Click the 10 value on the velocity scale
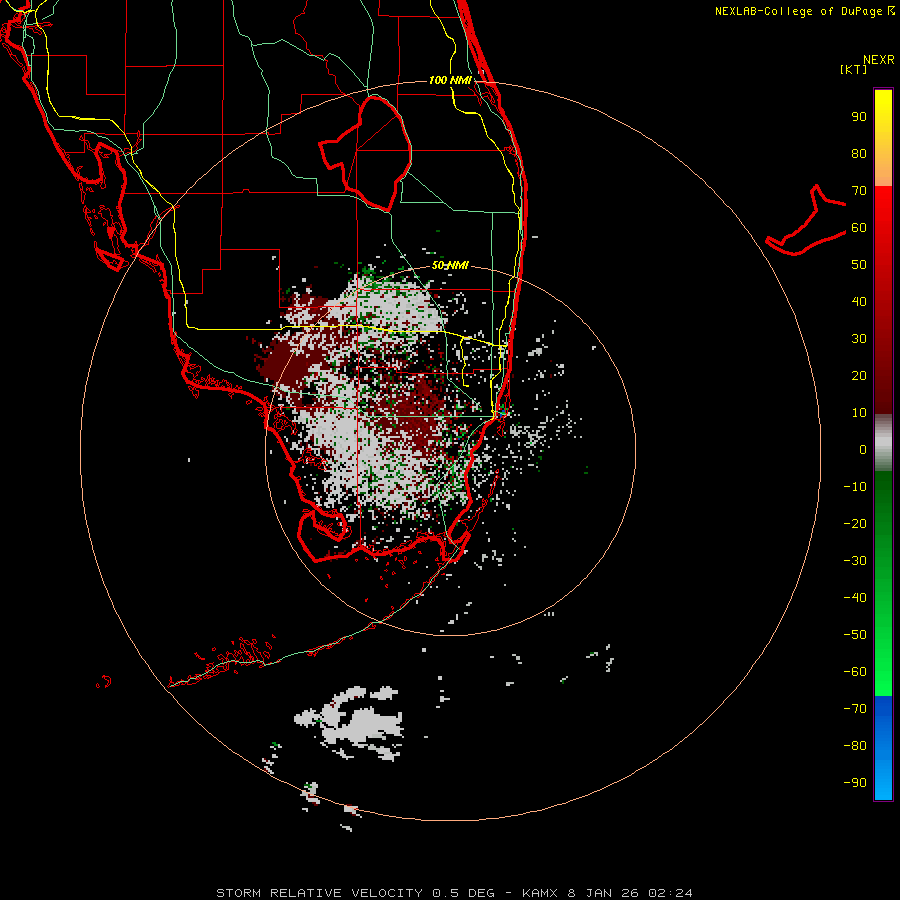Screen dimensions: 900x900 [859, 413]
